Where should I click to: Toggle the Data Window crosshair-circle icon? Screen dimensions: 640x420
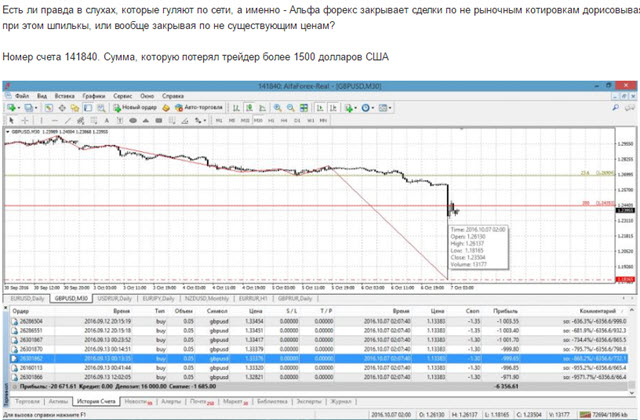click(x=62, y=108)
